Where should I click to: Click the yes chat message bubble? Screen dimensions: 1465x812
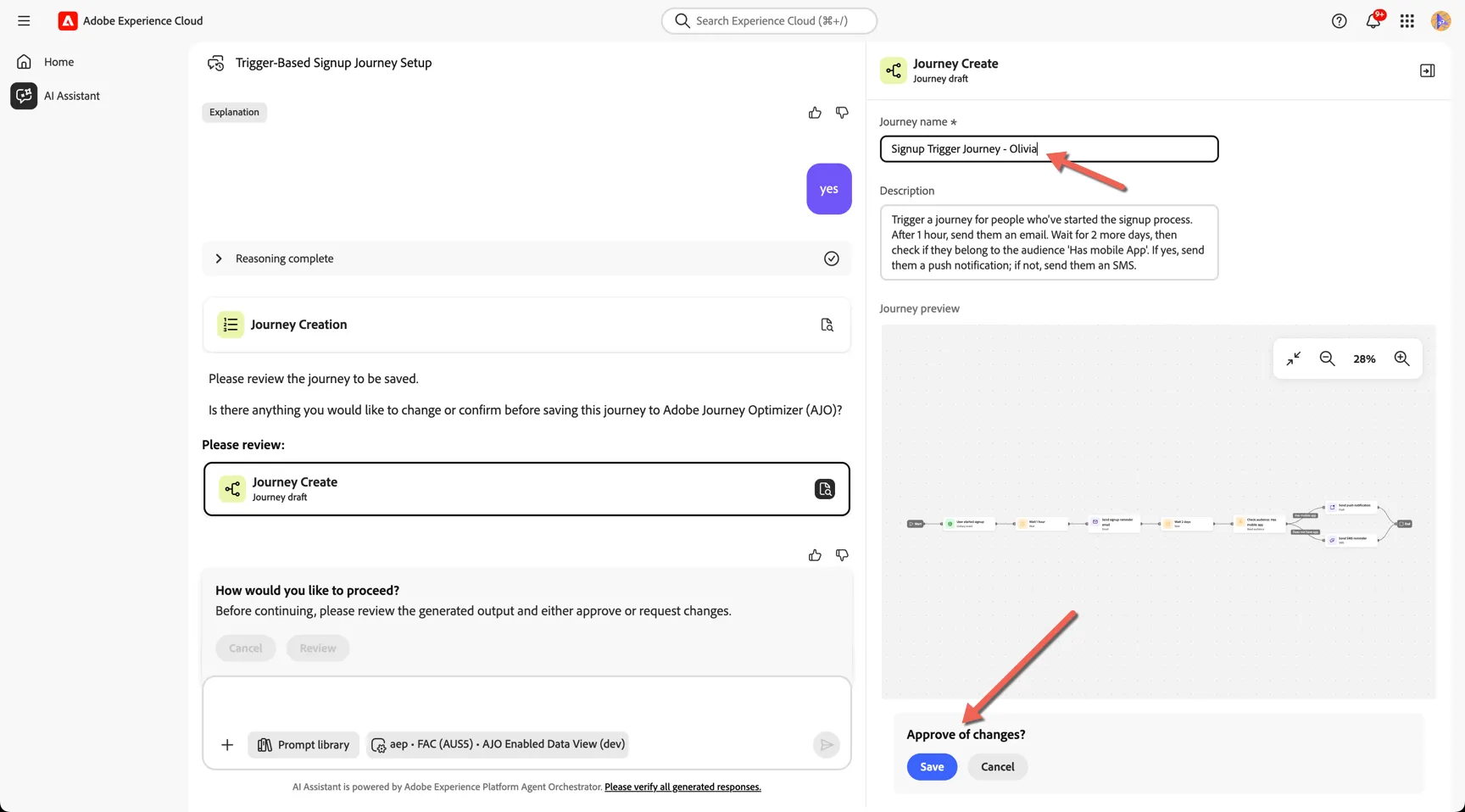pos(828,189)
